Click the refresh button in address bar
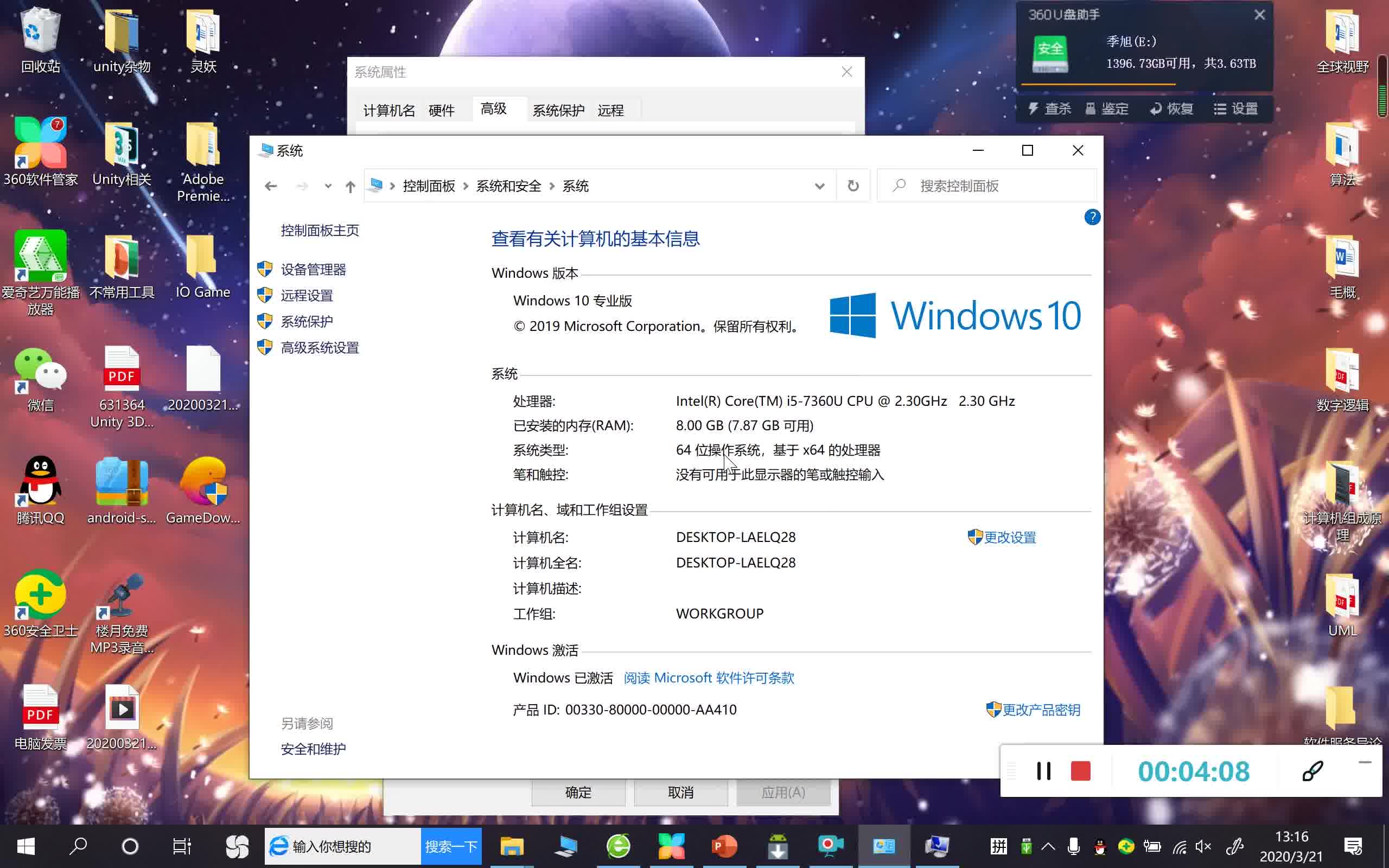The width and height of the screenshot is (1389, 868). point(853,186)
